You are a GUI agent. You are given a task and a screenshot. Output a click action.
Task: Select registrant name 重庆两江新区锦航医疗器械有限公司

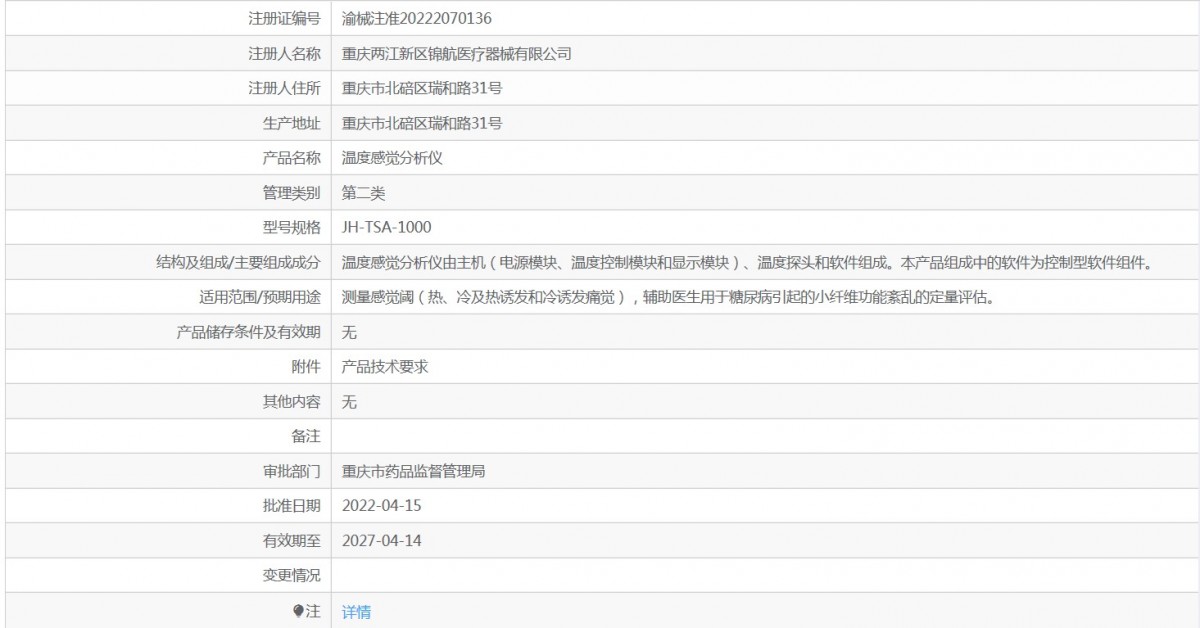point(457,53)
